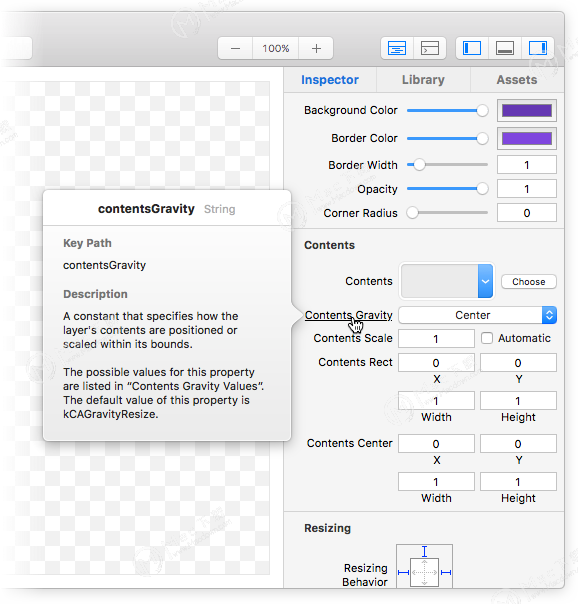Click the Contents Rect Height field
This screenshot has width=578, height=604.
pyautogui.click(x=518, y=401)
